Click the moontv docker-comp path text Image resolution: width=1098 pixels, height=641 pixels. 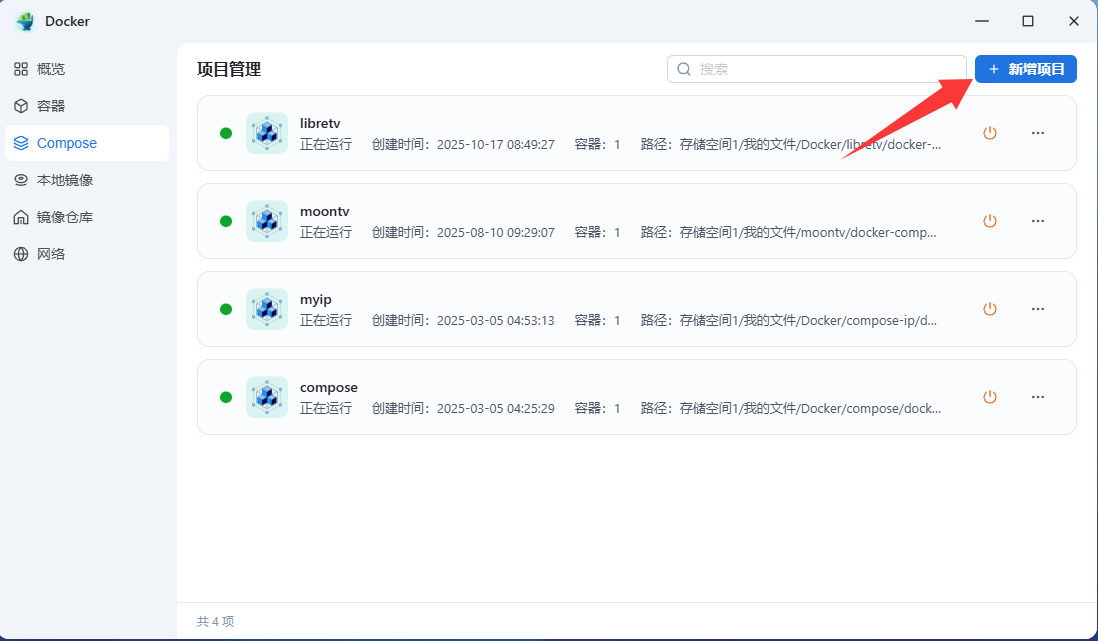tap(788, 233)
